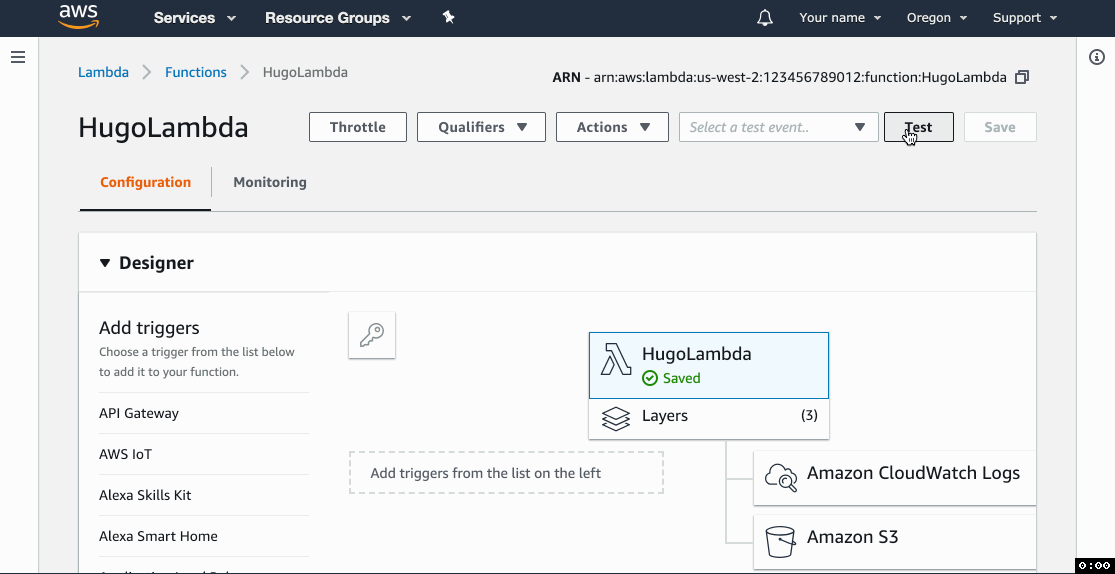This screenshot has height=574, width=1115.
Task: Expand the Qualifiers dropdown
Action: pyautogui.click(x=481, y=127)
